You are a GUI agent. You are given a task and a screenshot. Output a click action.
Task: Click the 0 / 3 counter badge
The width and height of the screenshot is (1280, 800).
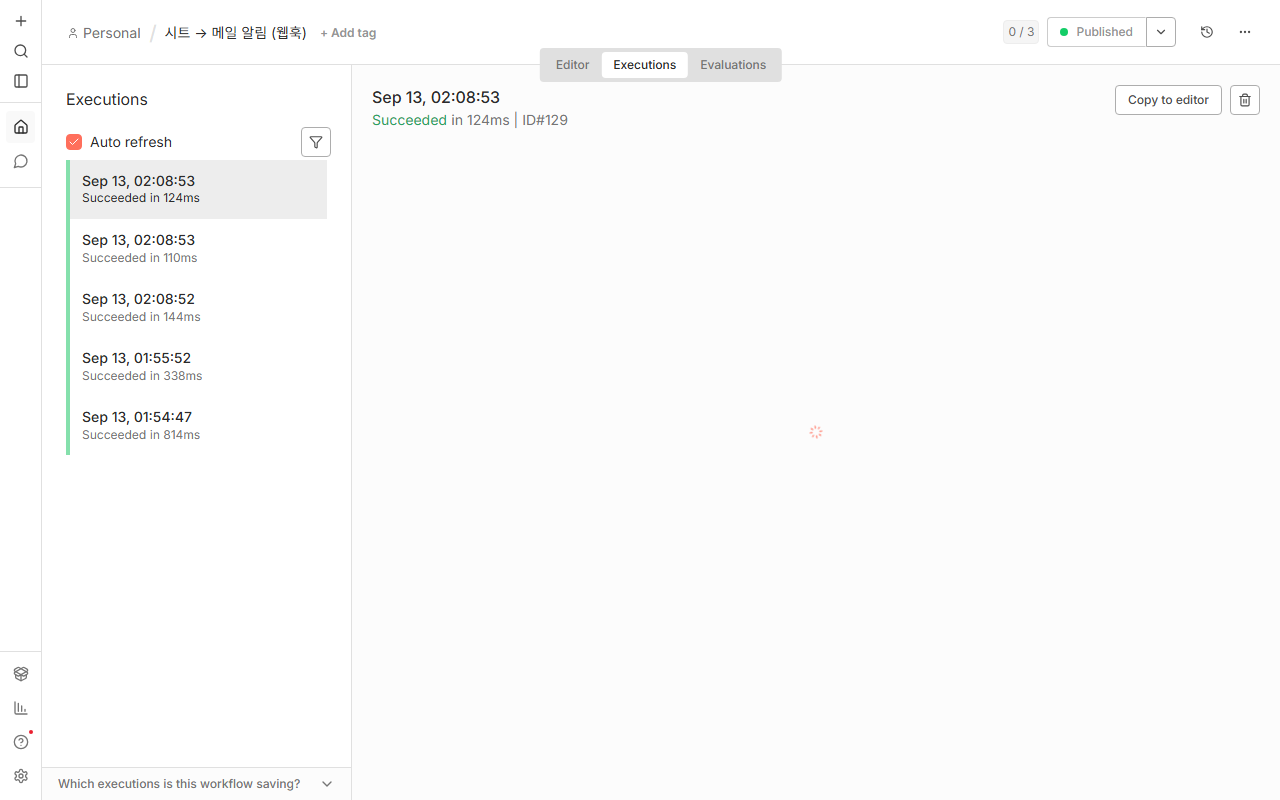(1021, 32)
